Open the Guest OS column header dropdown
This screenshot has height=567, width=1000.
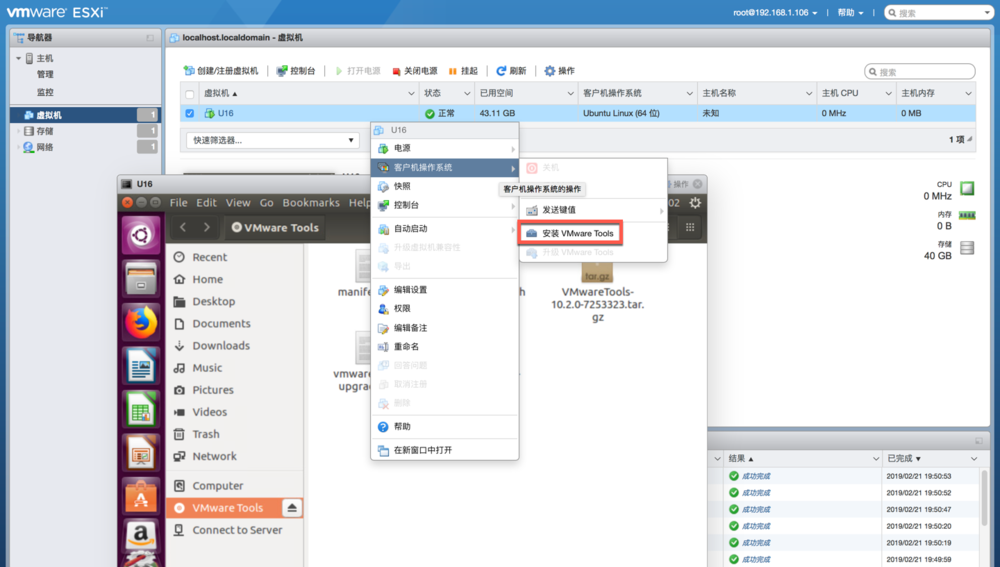(689, 94)
